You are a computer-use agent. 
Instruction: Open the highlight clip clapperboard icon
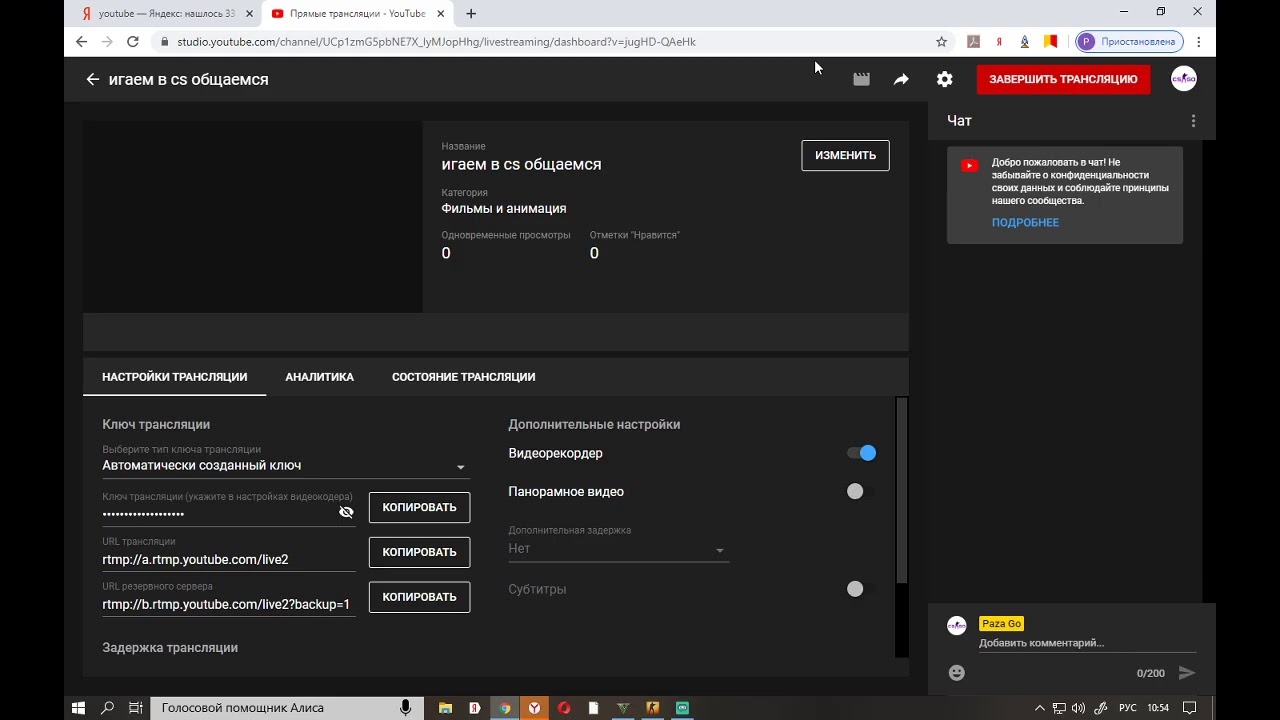pyautogui.click(x=861, y=79)
